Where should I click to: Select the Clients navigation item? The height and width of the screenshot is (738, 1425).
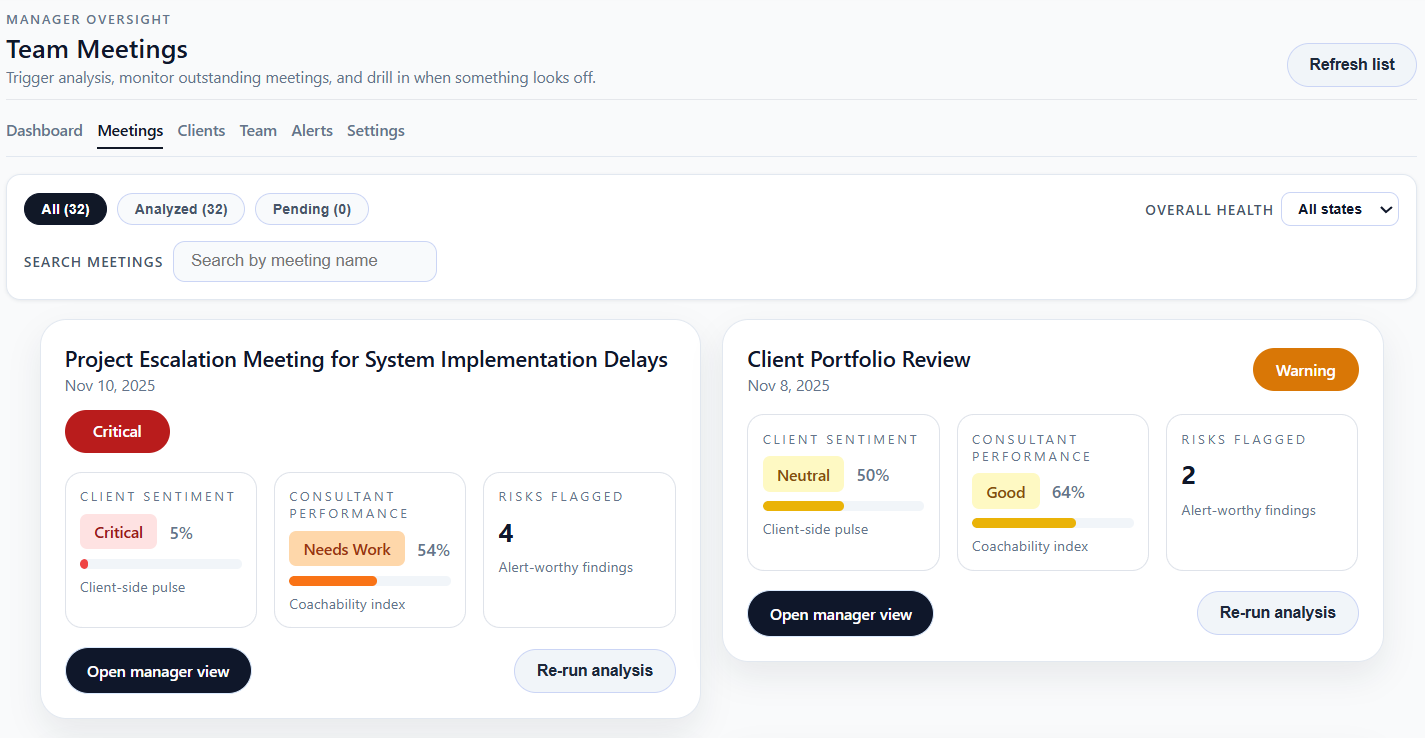click(x=201, y=130)
